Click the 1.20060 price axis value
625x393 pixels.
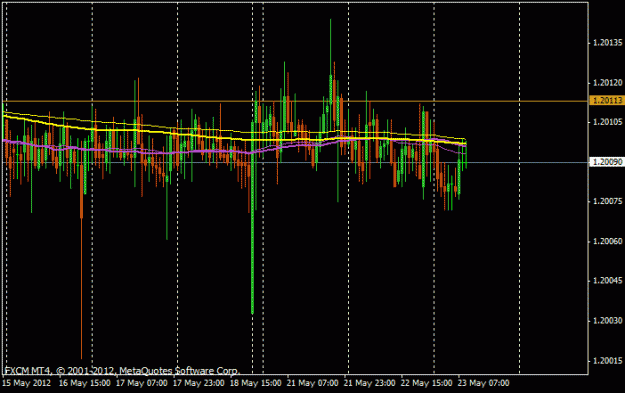point(608,241)
